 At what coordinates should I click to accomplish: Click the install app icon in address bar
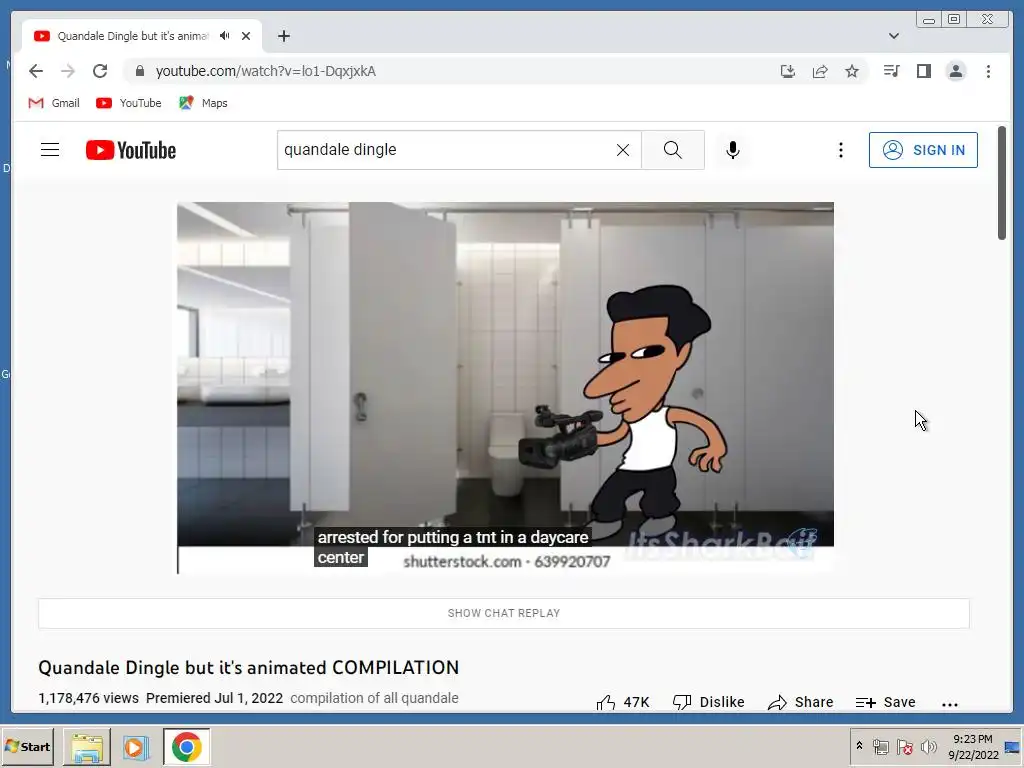coord(788,71)
